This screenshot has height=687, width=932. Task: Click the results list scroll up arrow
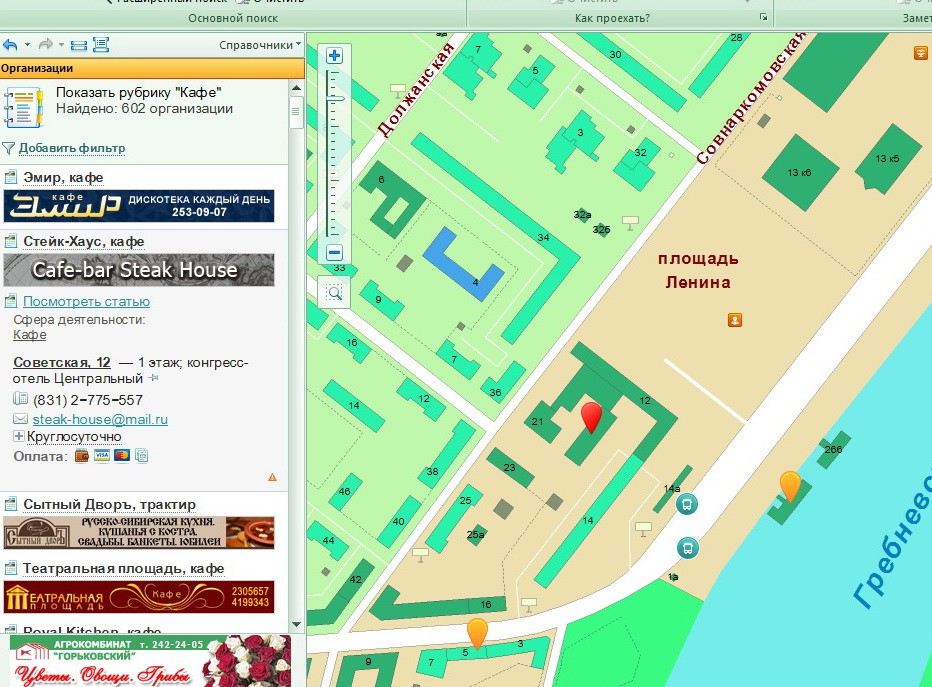click(x=296, y=89)
